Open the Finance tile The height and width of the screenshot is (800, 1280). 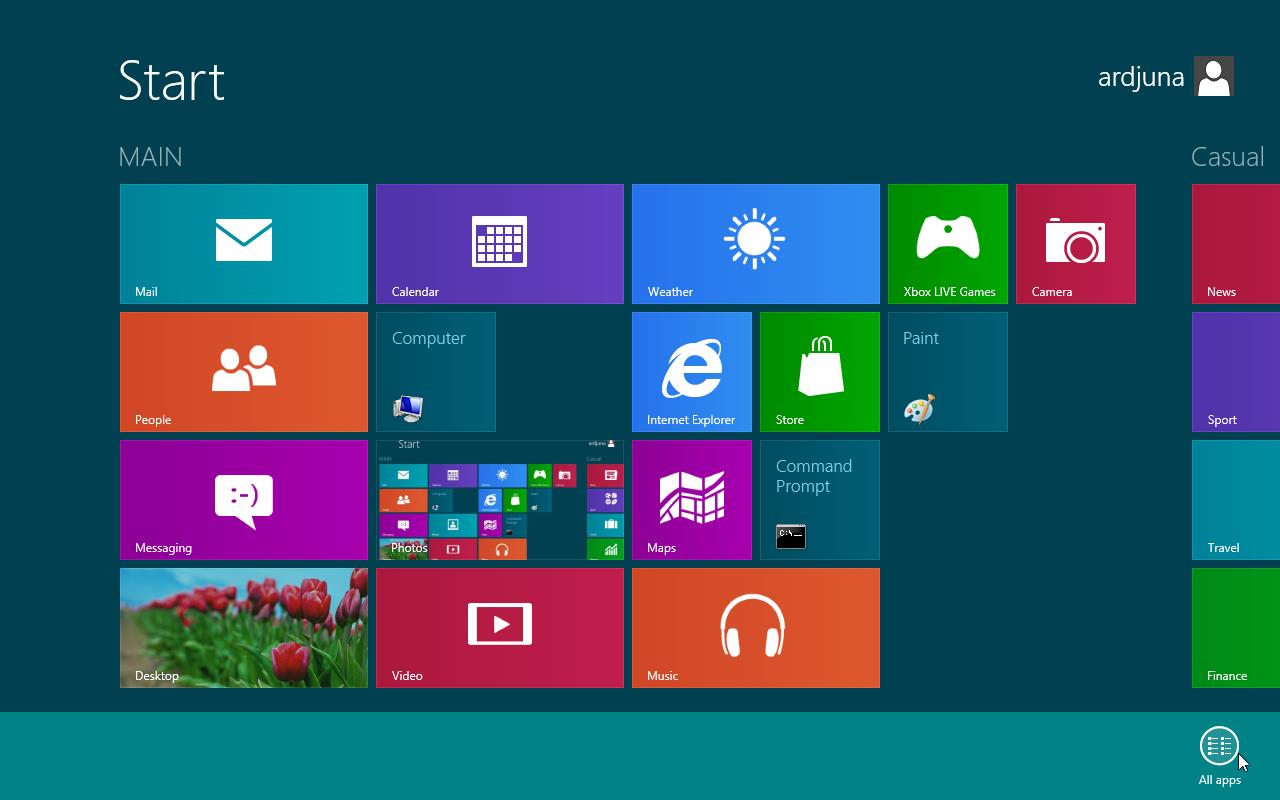coord(1236,628)
